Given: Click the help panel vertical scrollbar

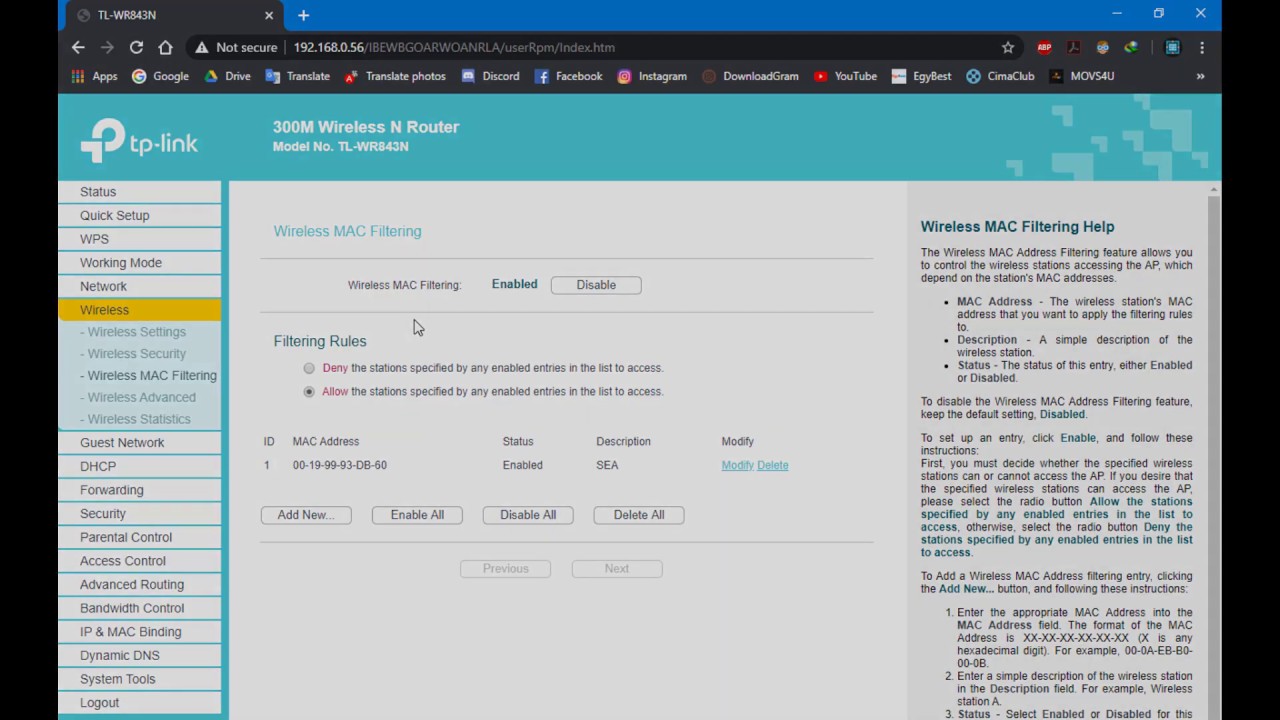Looking at the screenshot, I should [1214, 450].
